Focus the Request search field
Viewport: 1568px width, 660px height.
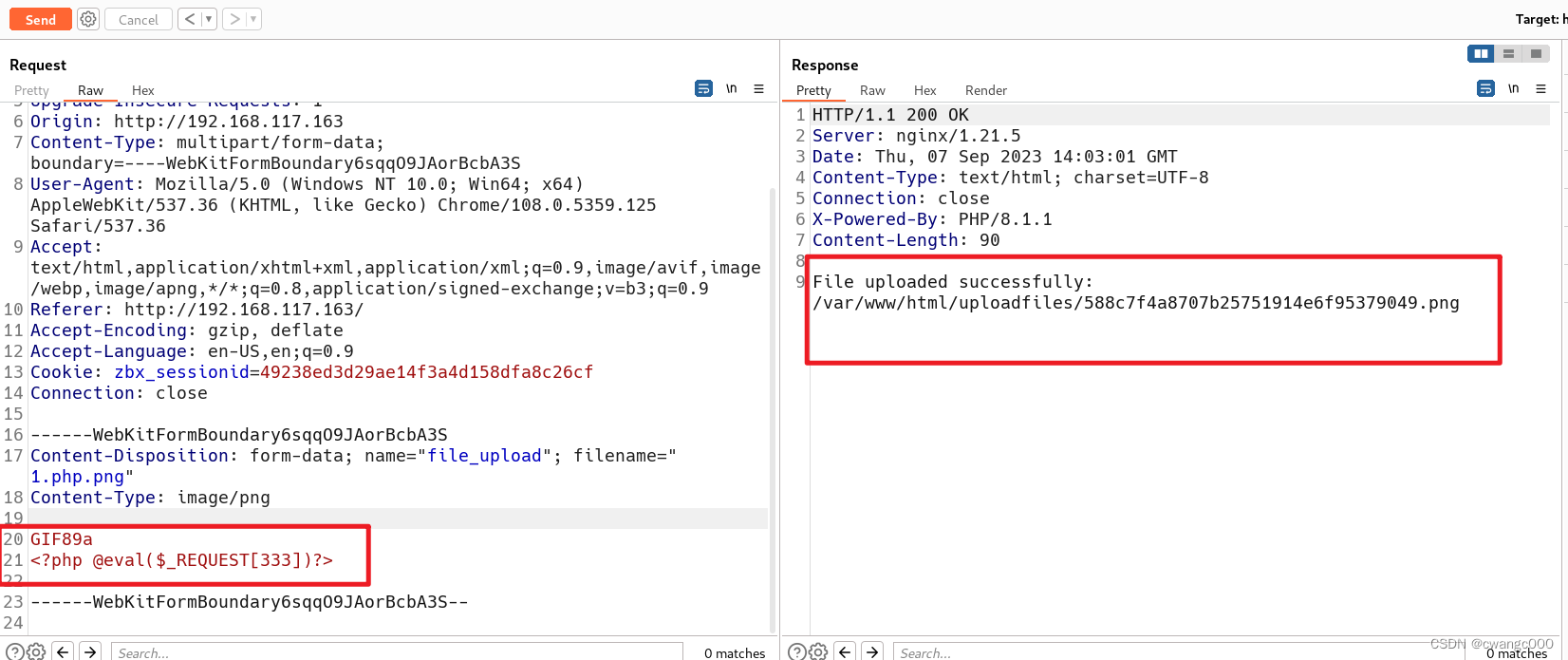tap(397, 652)
